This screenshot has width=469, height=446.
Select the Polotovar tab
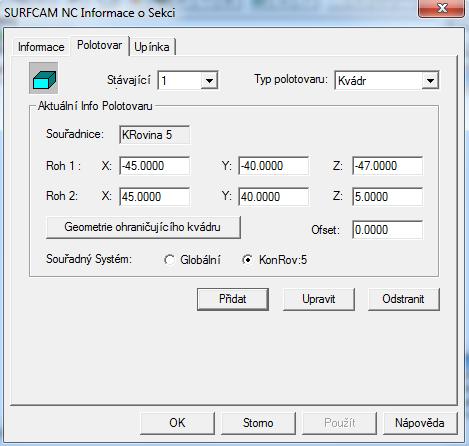click(99, 45)
